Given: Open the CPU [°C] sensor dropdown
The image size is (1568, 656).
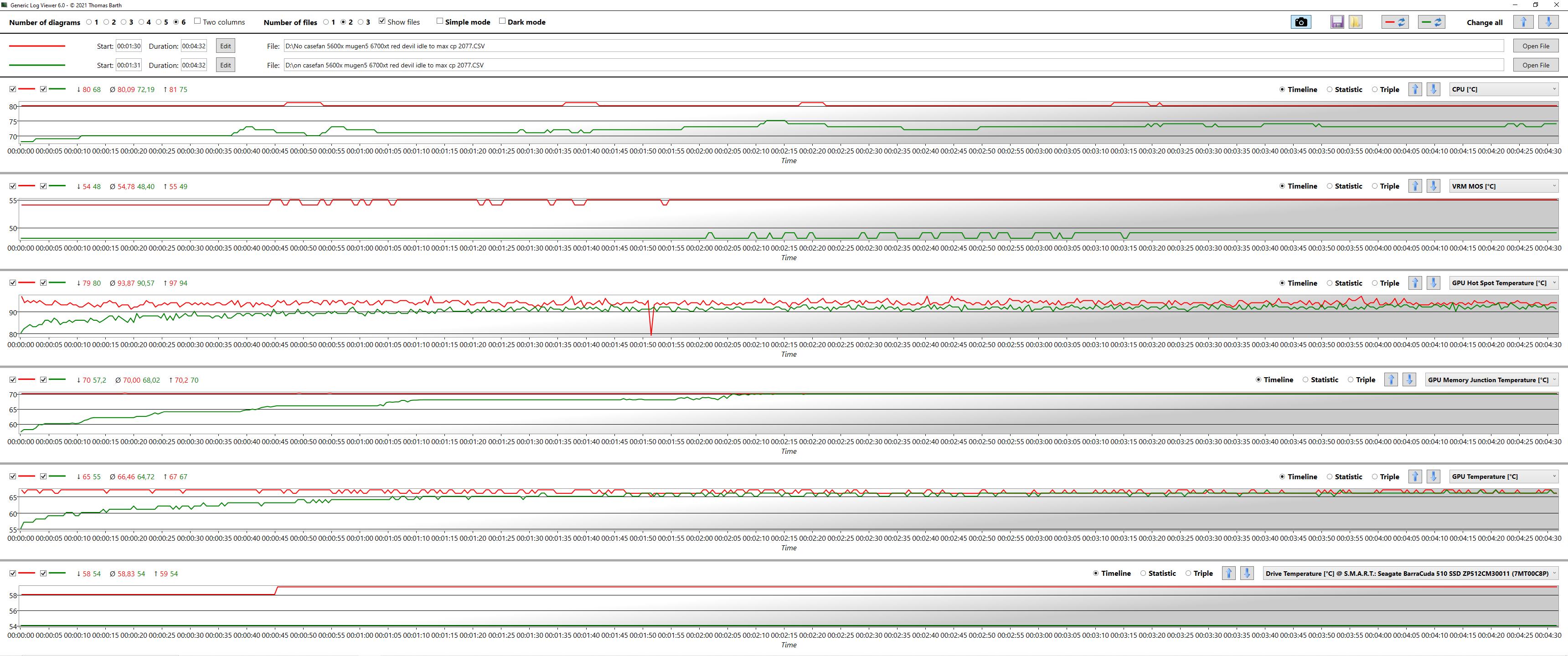Looking at the screenshot, I should click(1503, 89).
